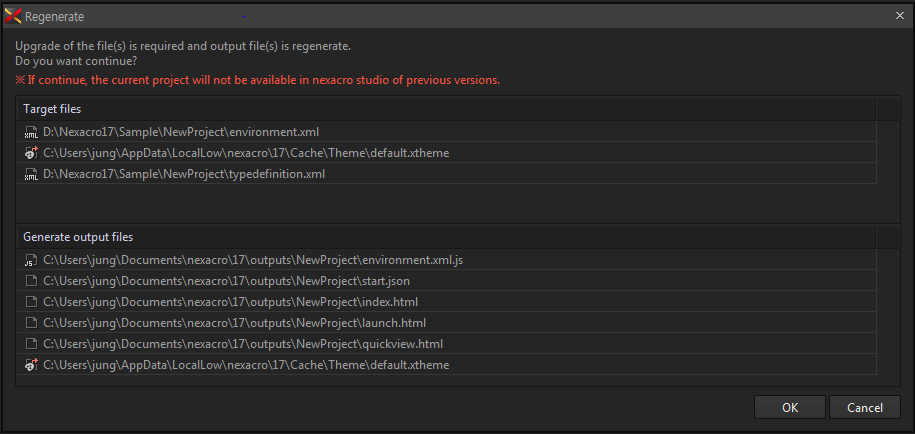Click the Target files column header

click(x=446, y=109)
